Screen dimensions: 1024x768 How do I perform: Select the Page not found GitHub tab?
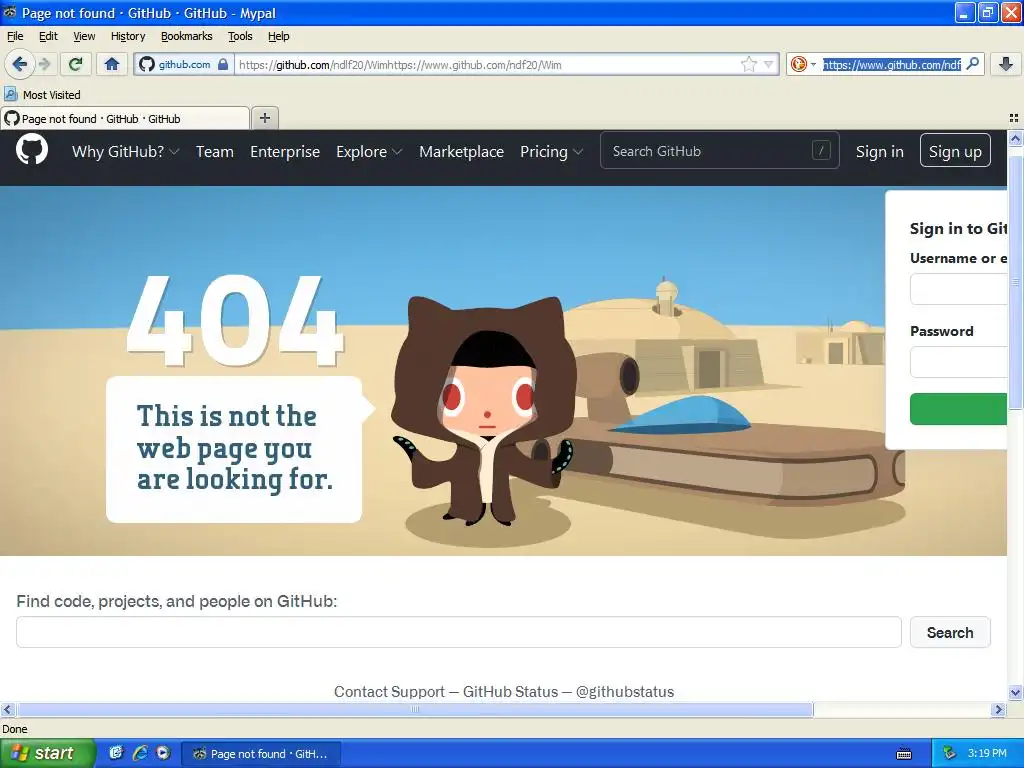point(125,118)
